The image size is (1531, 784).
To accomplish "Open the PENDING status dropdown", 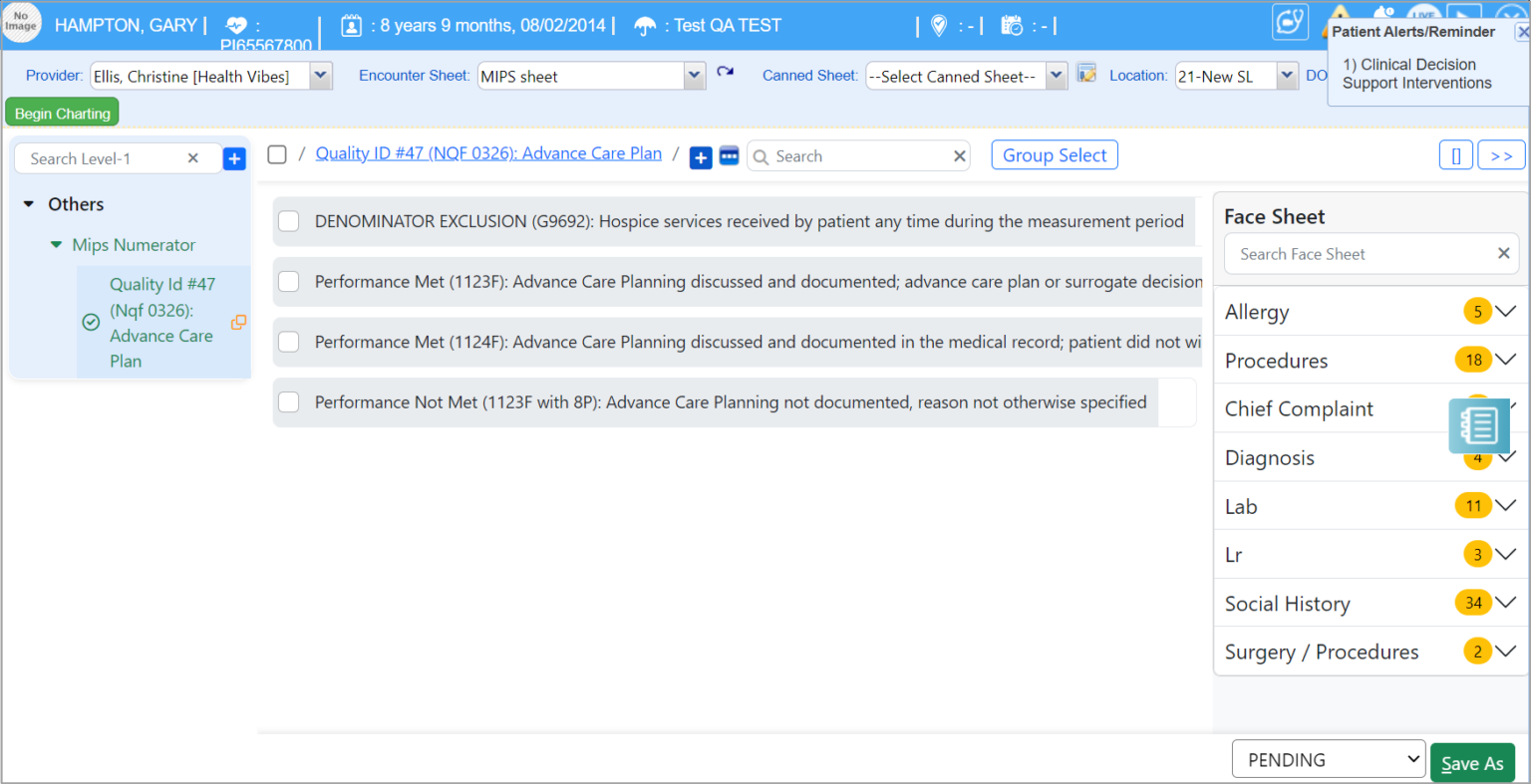I will (1329, 759).
